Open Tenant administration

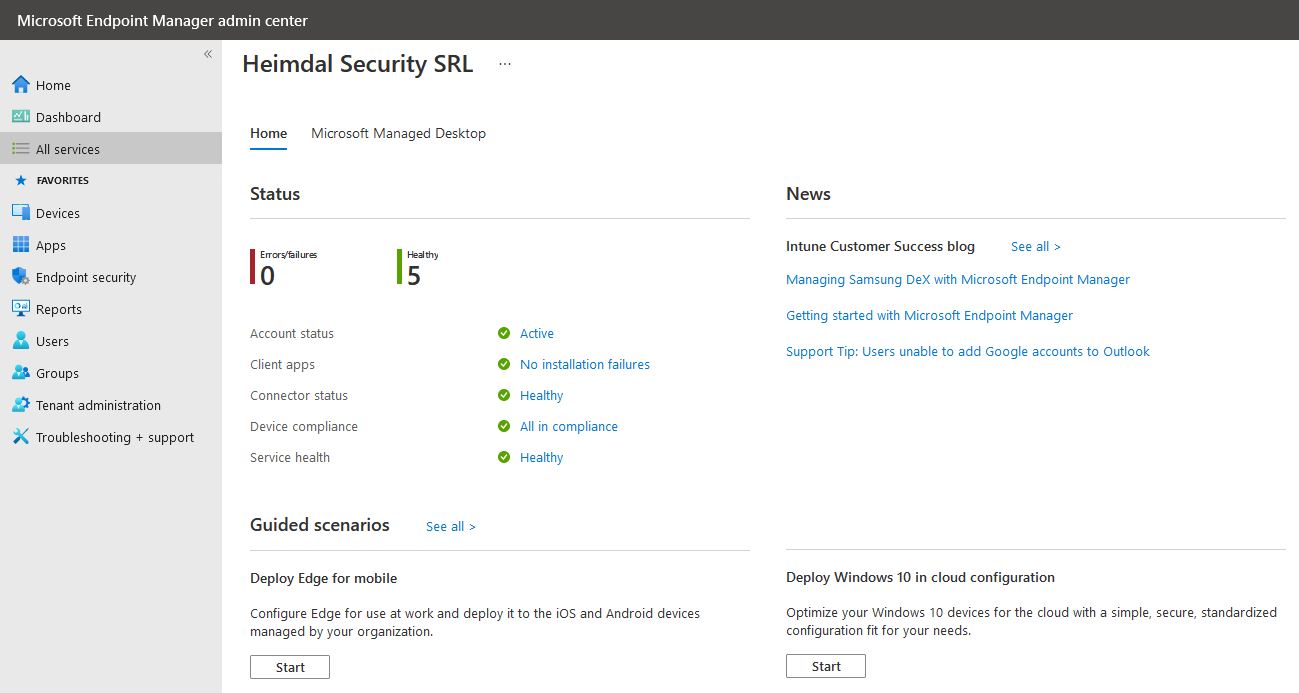[x=97, y=404]
